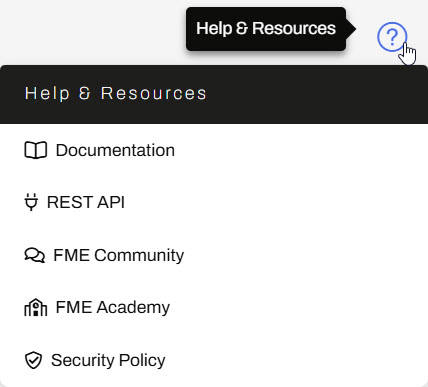Click the school building FME Academy icon
The width and height of the screenshot is (428, 387).
click(36, 307)
